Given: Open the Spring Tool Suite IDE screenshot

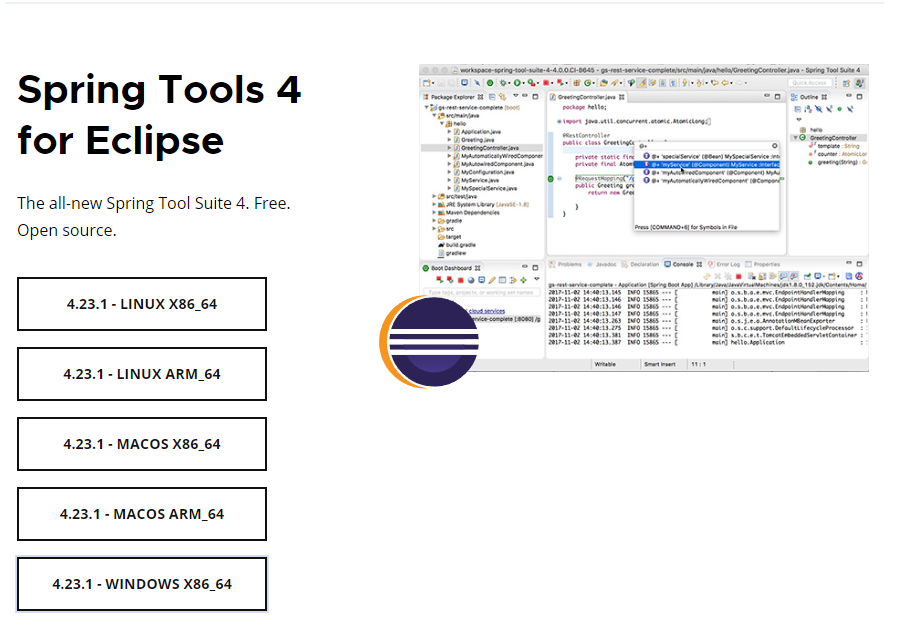Looking at the screenshot, I should point(644,218).
